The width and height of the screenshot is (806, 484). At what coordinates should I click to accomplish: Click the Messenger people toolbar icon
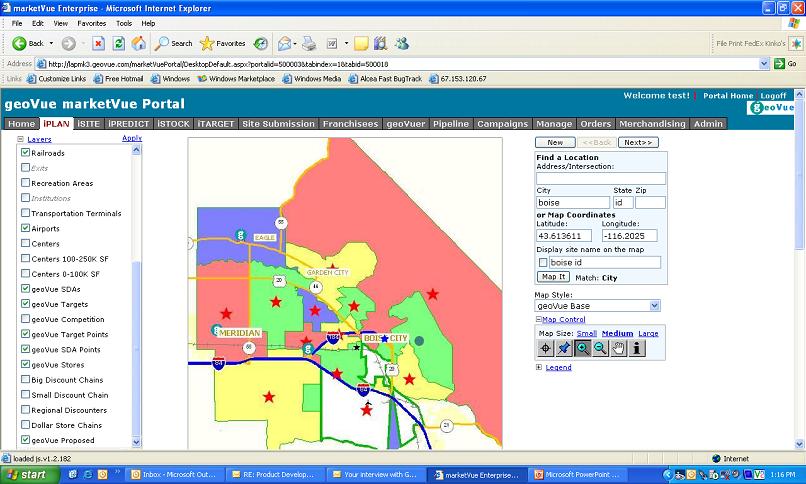(x=402, y=44)
